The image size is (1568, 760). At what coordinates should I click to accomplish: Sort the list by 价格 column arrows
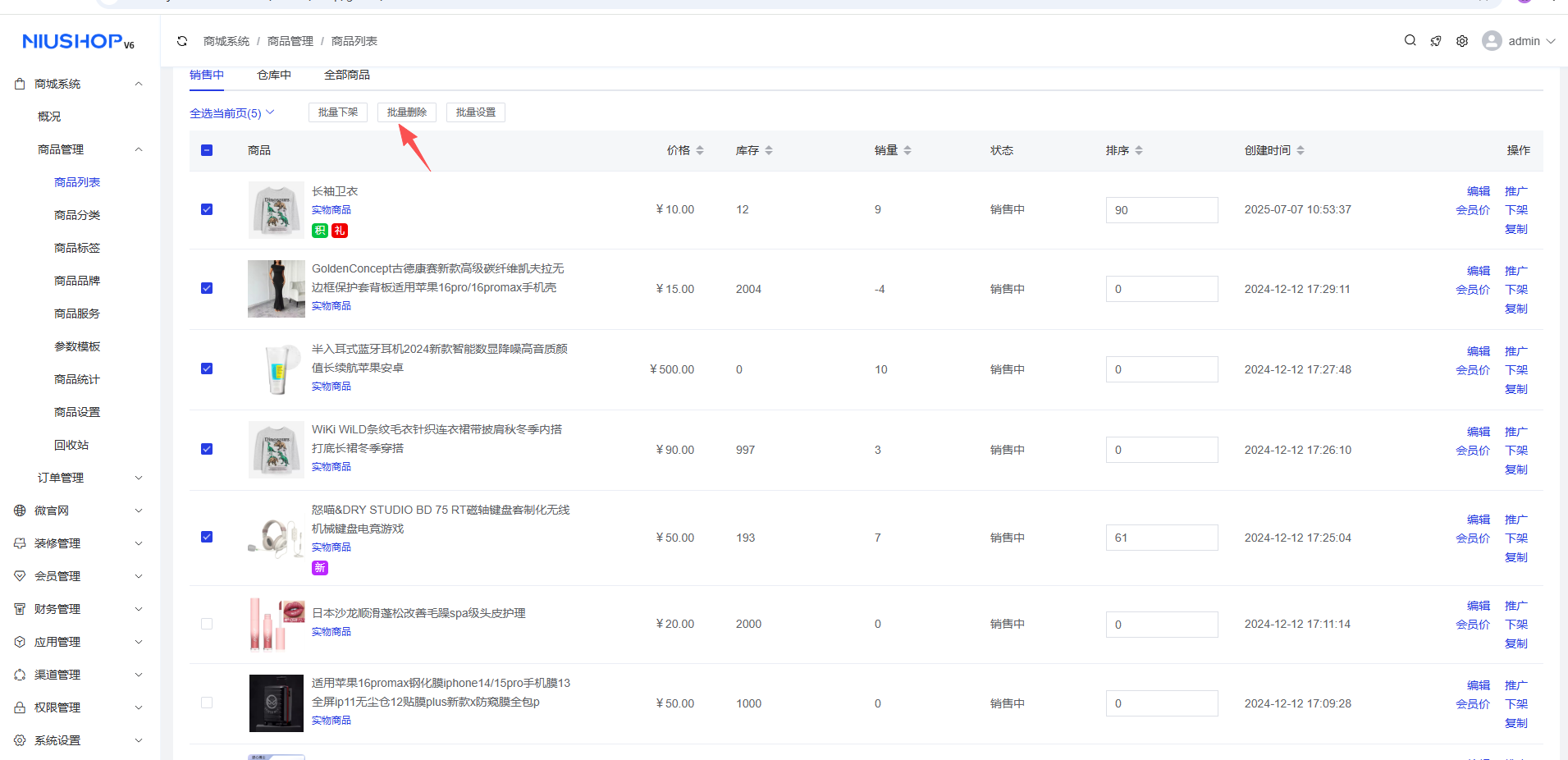(x=700, y=150)
